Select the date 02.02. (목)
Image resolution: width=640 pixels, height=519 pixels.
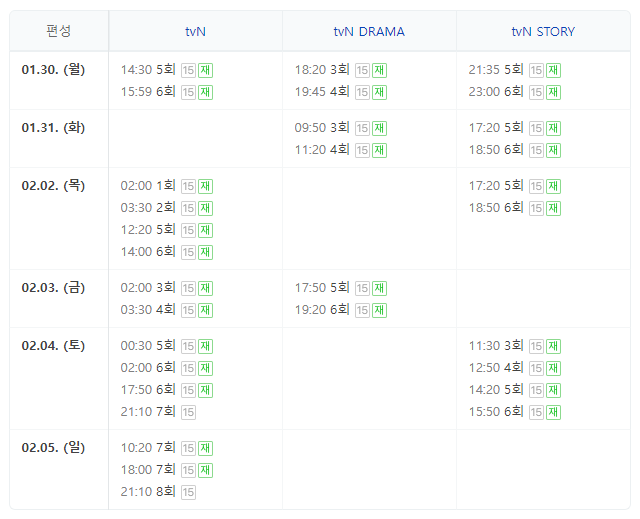coord(53,185)
